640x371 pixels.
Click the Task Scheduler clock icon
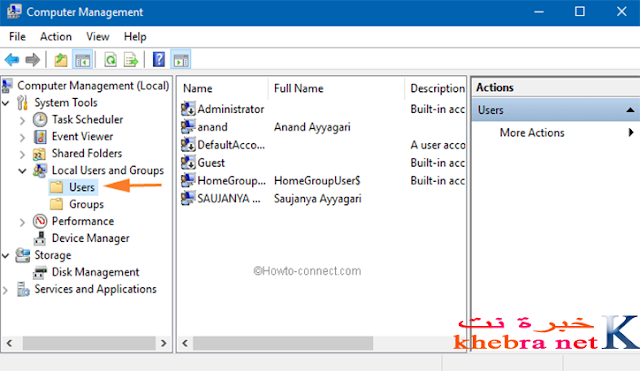coord(40,120)
